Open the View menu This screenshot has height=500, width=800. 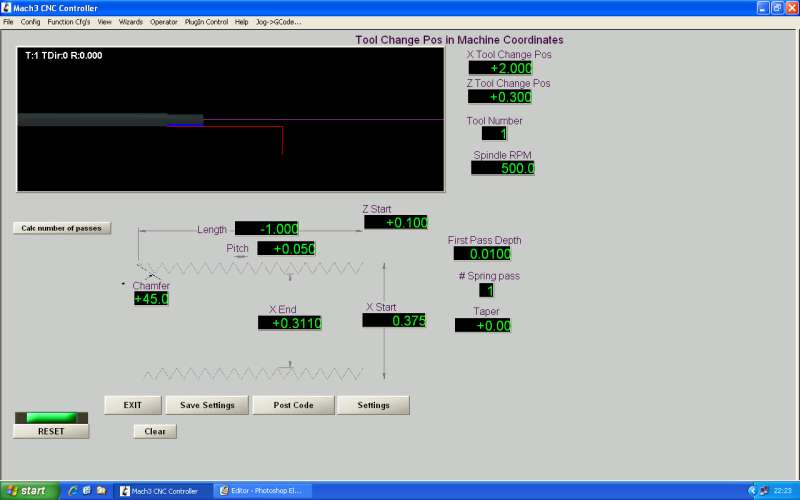coord(104,22)
